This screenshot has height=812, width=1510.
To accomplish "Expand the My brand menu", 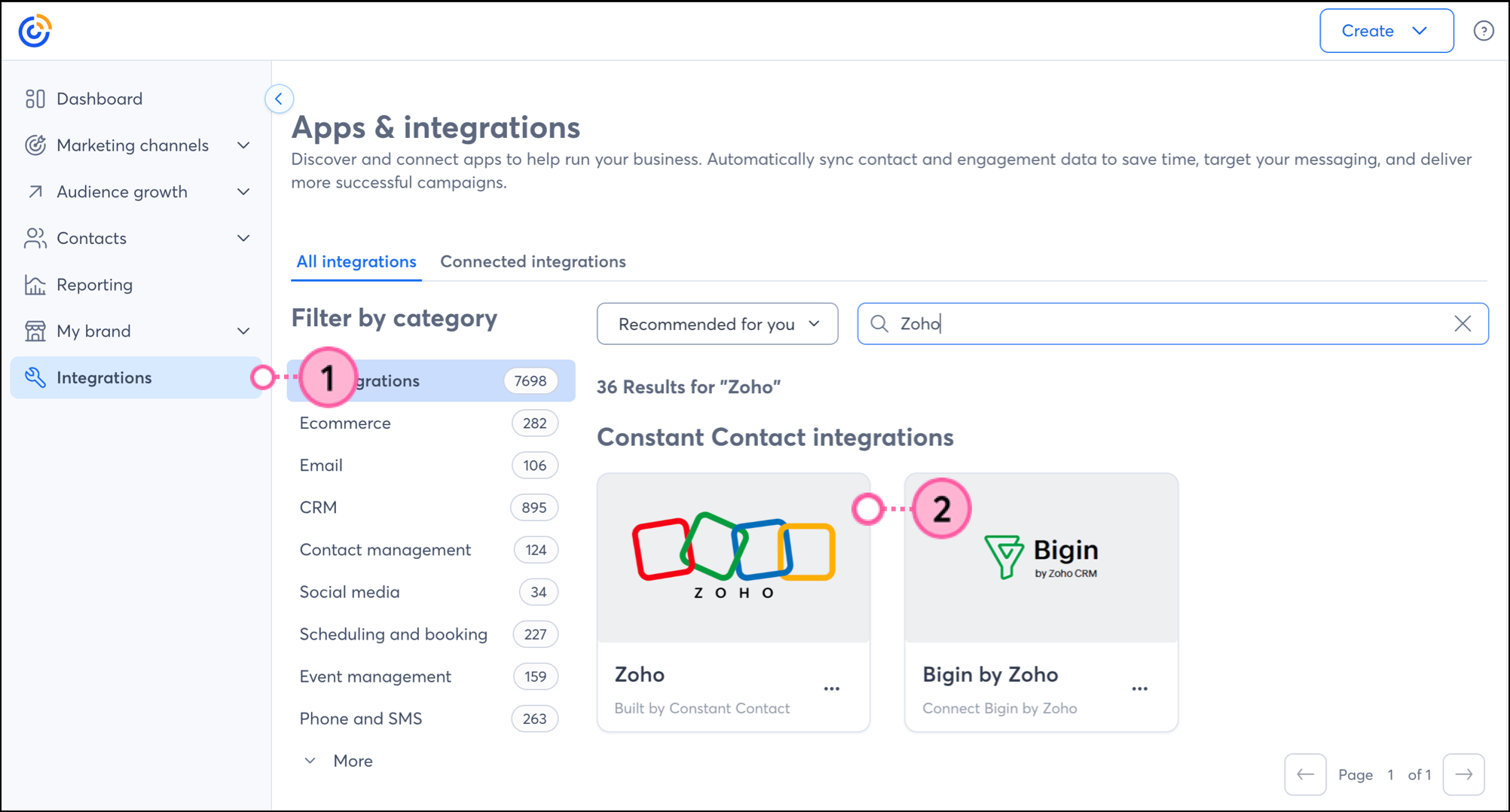I will [243, 331].
